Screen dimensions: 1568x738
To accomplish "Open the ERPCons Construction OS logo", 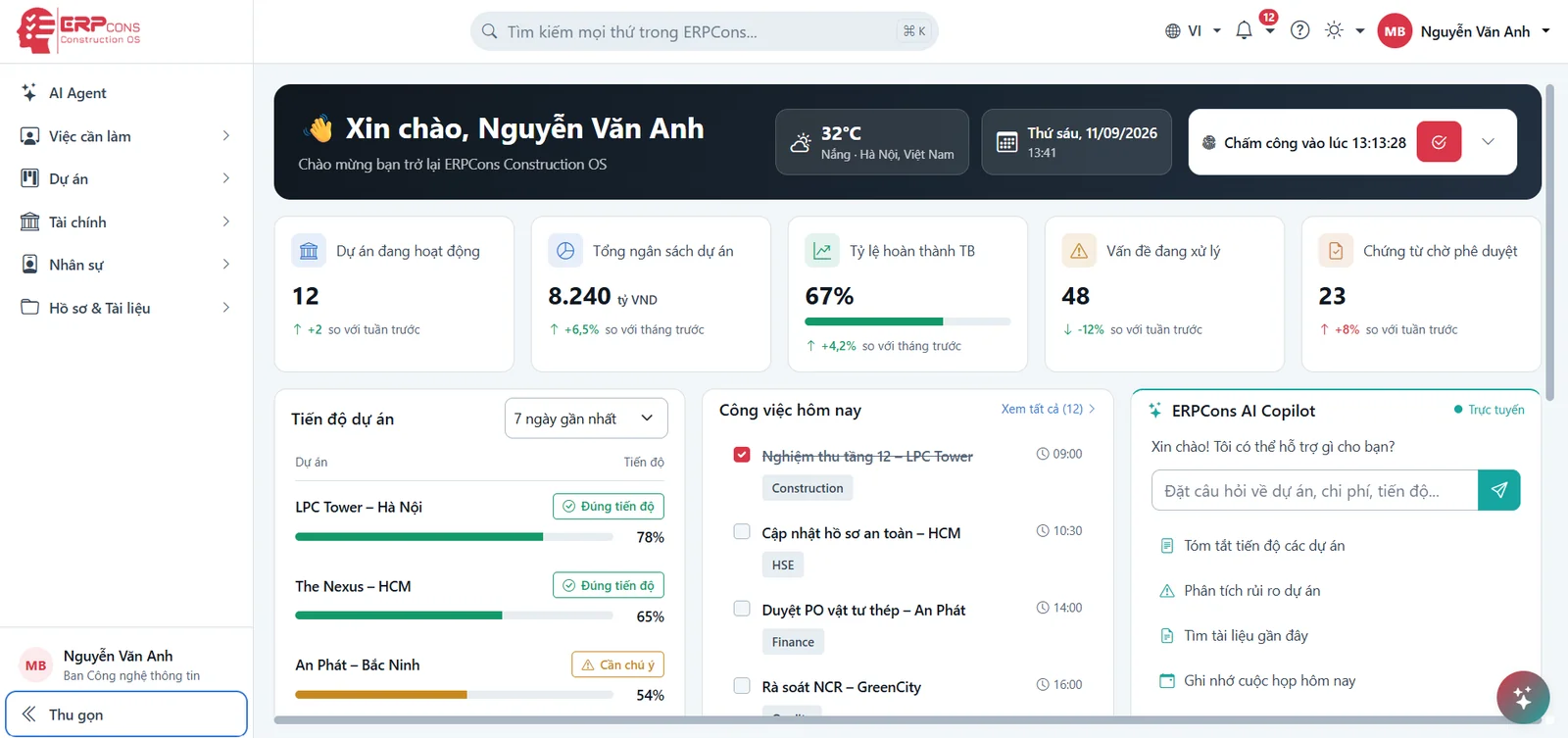I will point(78,30).
